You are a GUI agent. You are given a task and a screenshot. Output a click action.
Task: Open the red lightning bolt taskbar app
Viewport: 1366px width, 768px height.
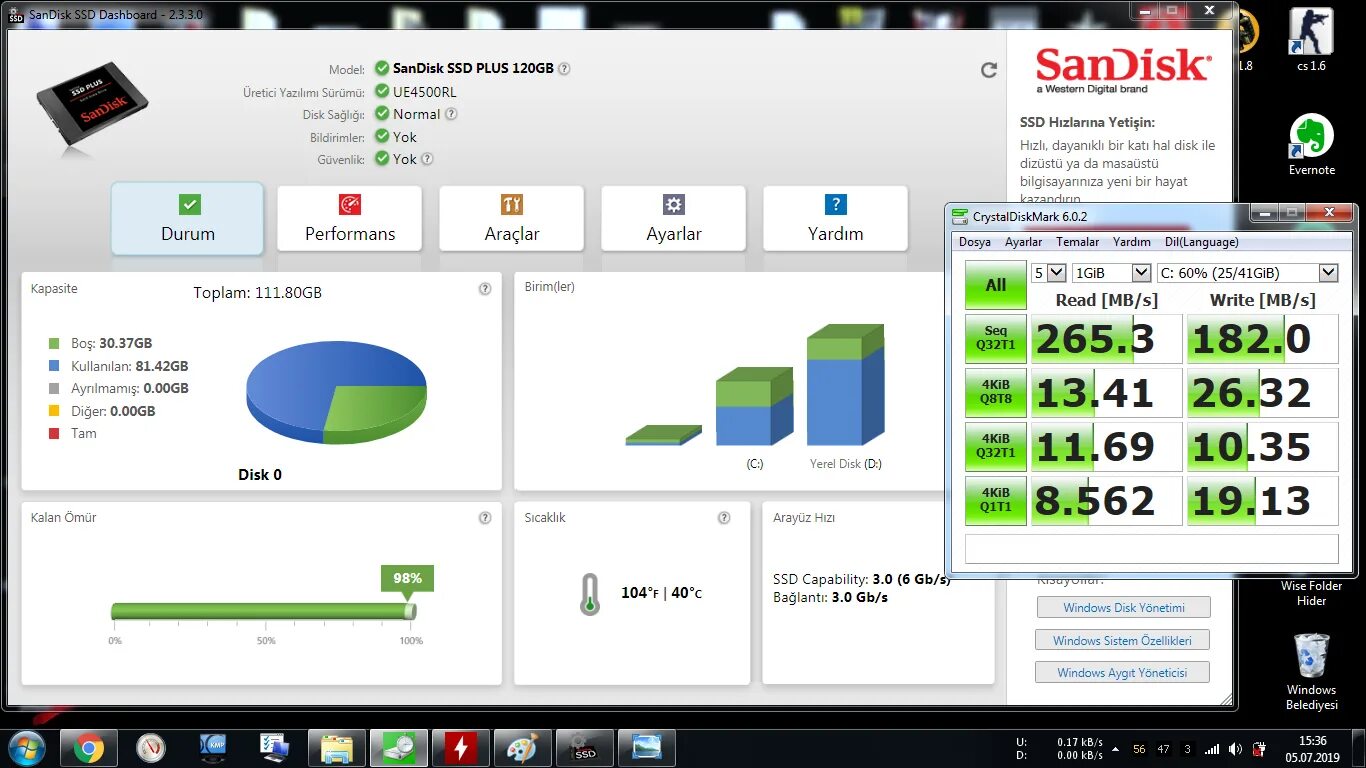pyautogui.click(x=460, y=748)
